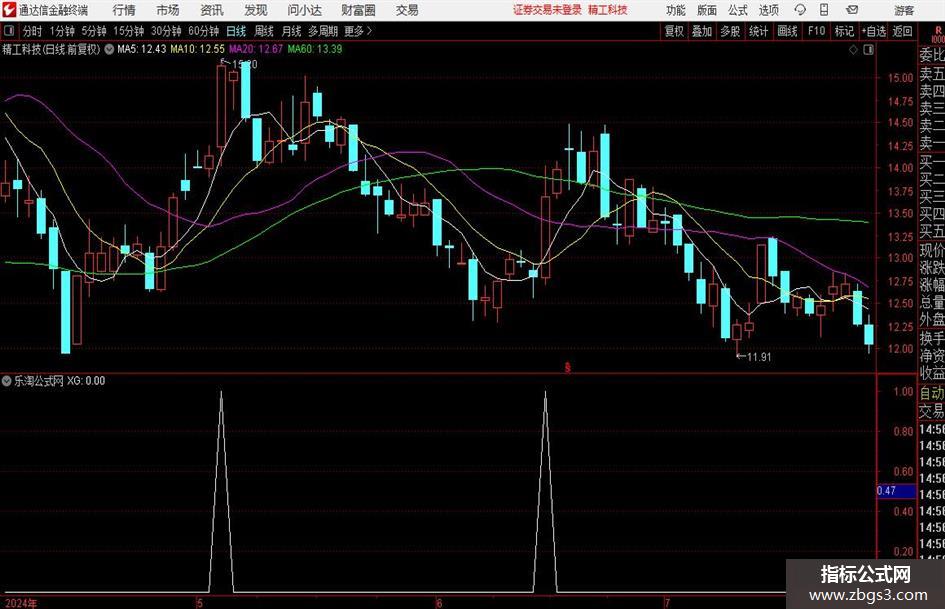Click the 标记 mark button
945x609 pixels.
844,31
